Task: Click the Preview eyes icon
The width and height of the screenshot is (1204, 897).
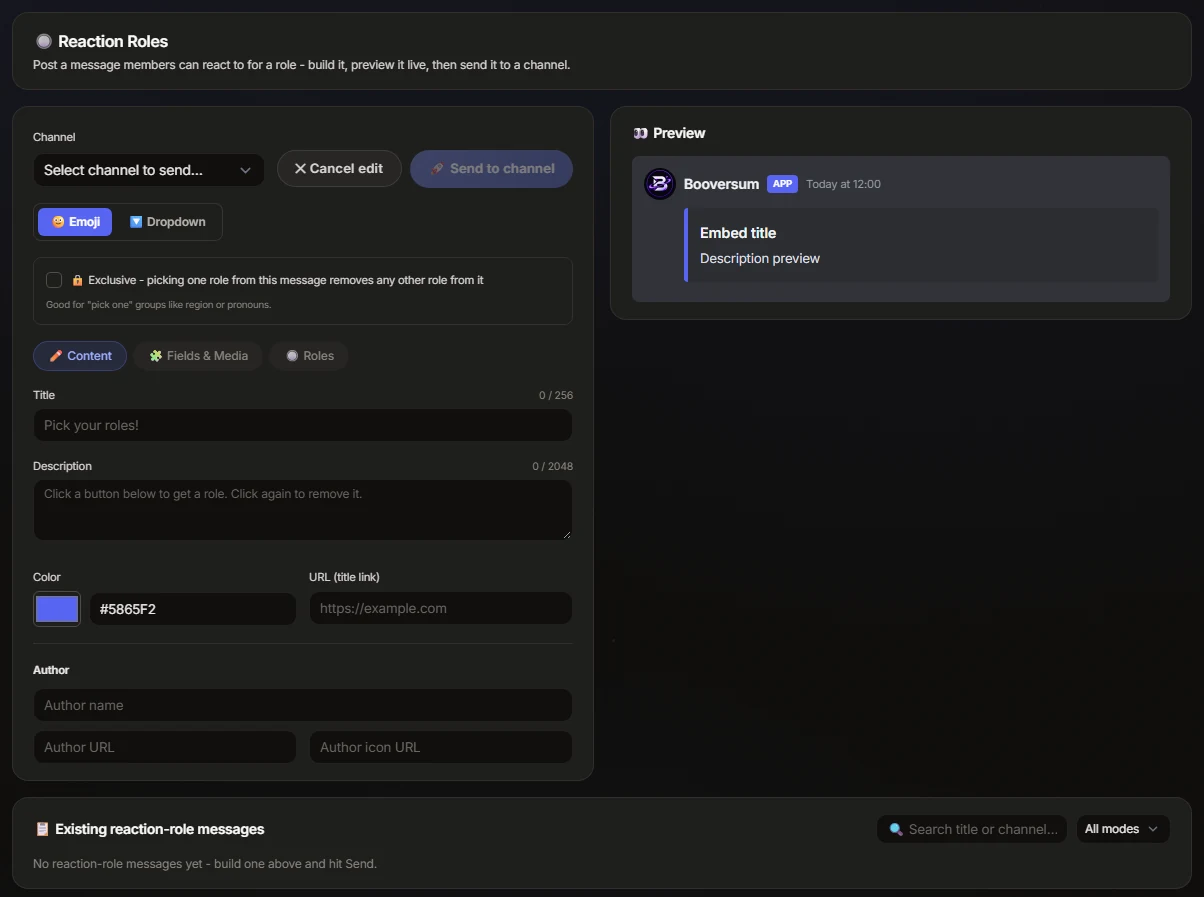Action: tap(640, 133)
